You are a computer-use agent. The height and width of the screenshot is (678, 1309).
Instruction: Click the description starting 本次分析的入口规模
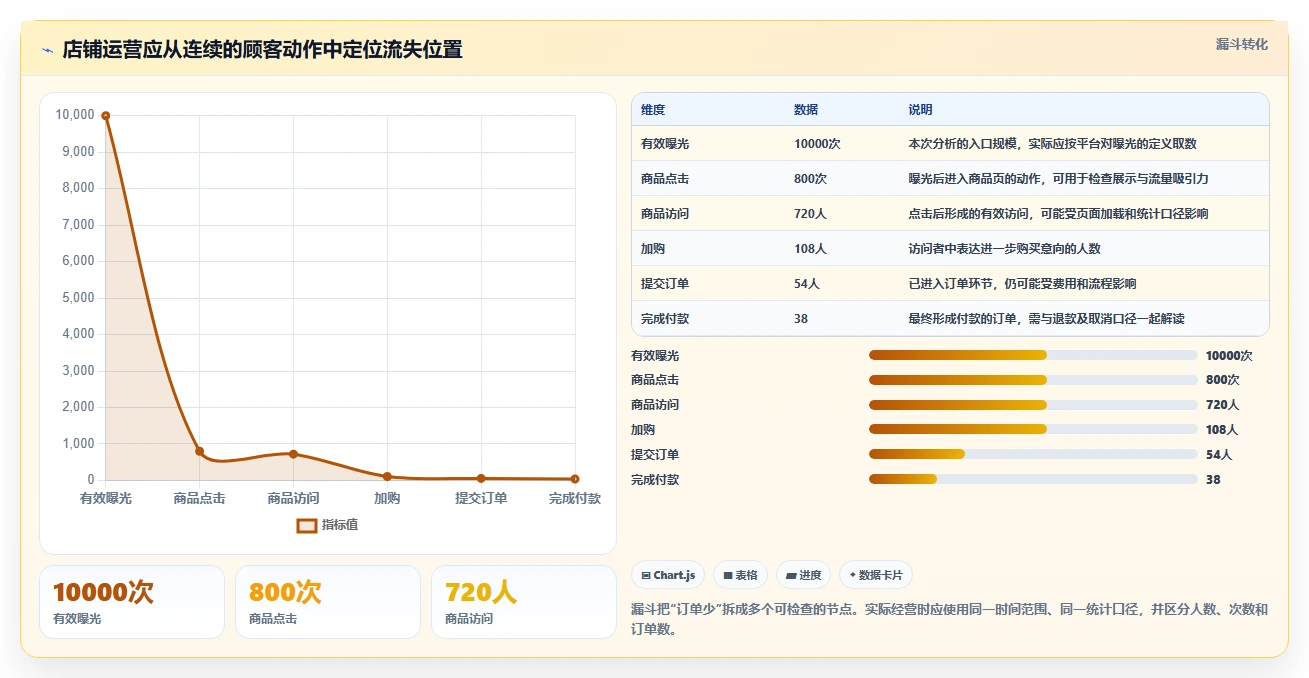pos(1052,144)
